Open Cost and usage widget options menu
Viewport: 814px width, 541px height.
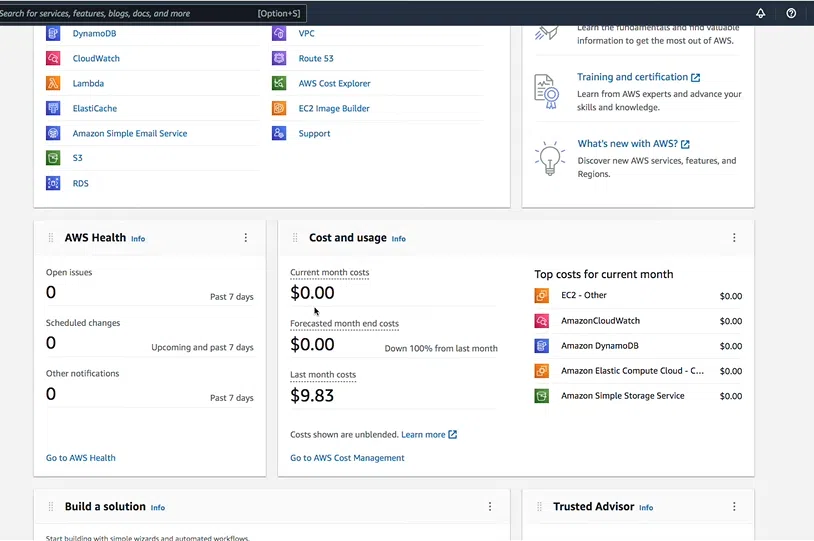coord(734,238)
